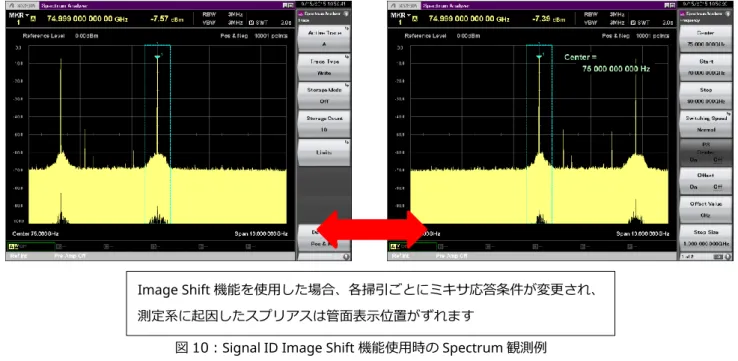
Task: Click help icon below left softkey panel
Action: [x=346, y=257]
